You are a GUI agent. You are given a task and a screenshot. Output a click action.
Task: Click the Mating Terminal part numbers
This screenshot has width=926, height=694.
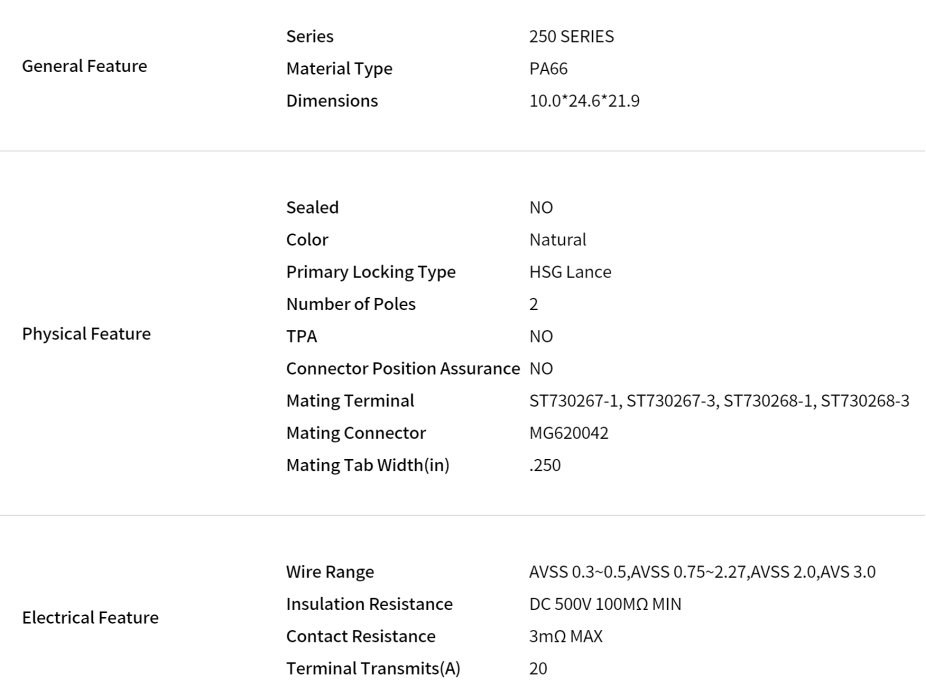[719, 401]
